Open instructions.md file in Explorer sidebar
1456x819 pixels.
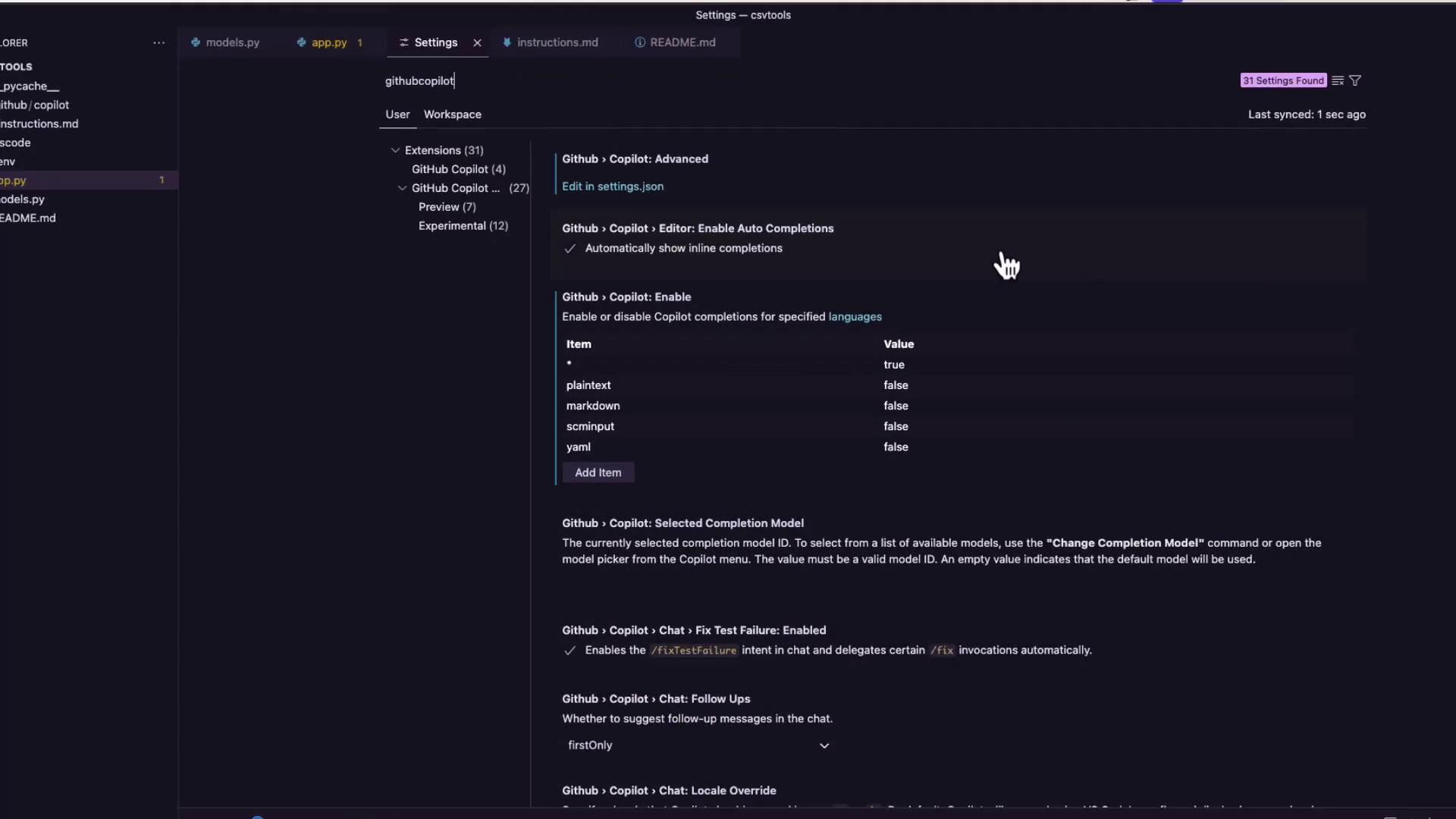[x=89, y=124]
